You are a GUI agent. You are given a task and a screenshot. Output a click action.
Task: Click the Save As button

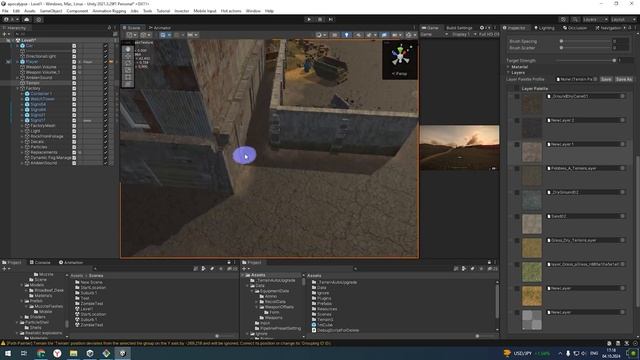coord(624,79)
